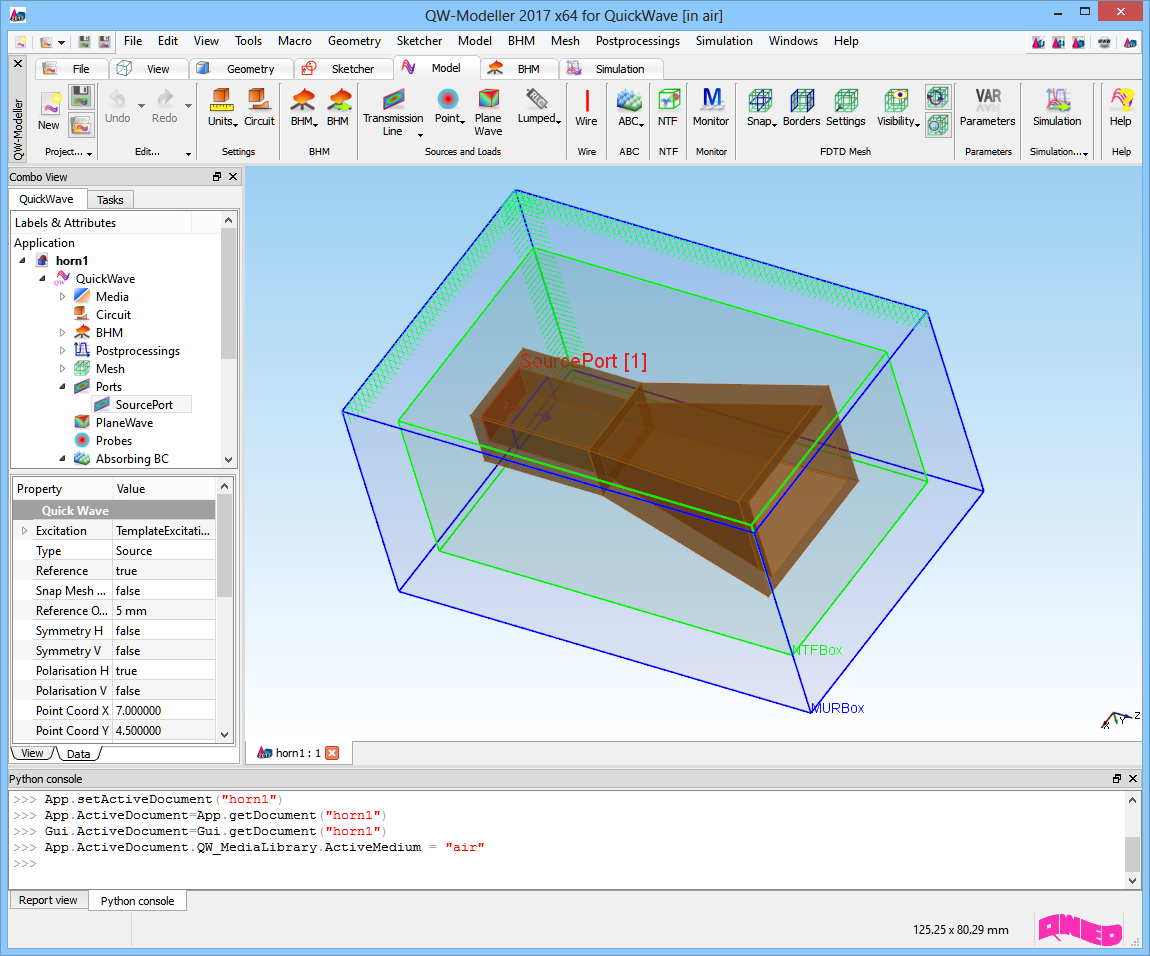
Task: Expand the Mesh tree node
Action: click(x=62, y=368)
